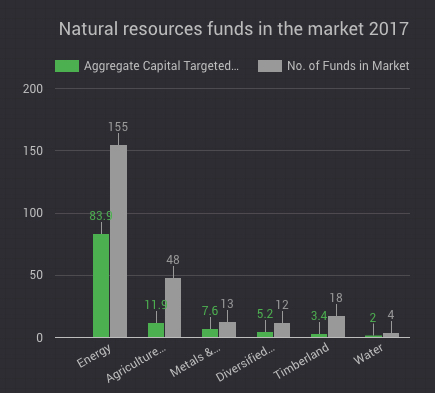Click the green data label '2'
Image resolution: width=435 pixels, height=393 pixels.
tap(373, 318)
